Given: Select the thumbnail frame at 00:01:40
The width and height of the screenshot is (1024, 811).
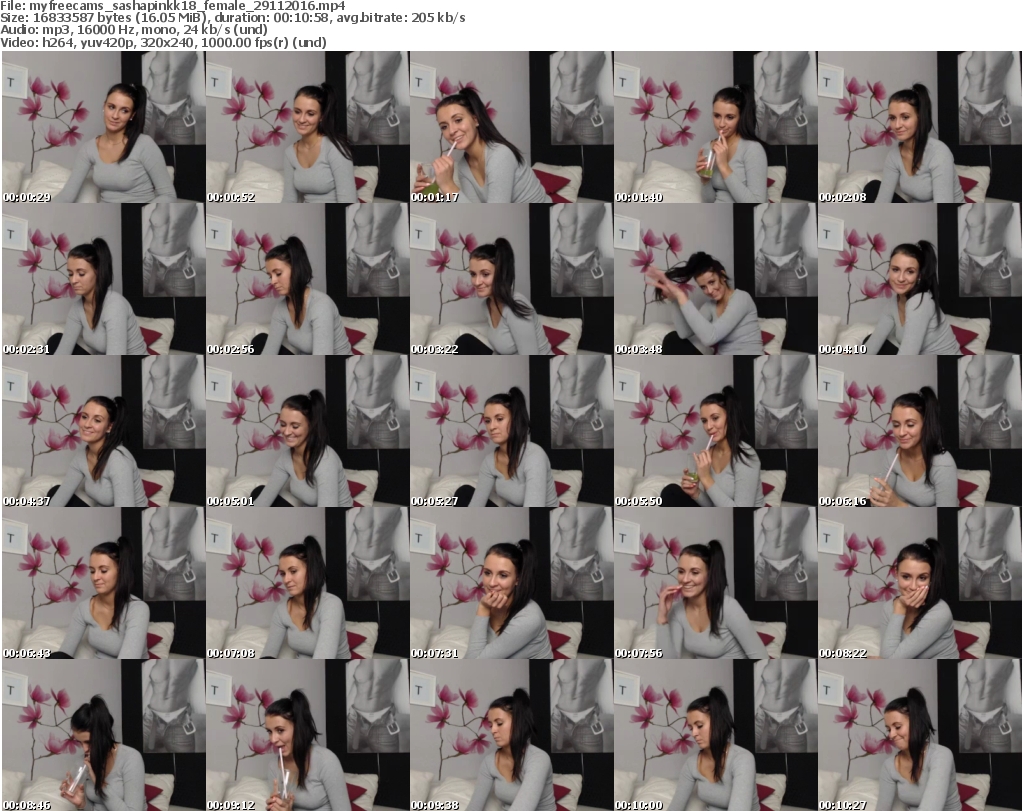Looking at the screenshot, I should (x=716, y=127).
